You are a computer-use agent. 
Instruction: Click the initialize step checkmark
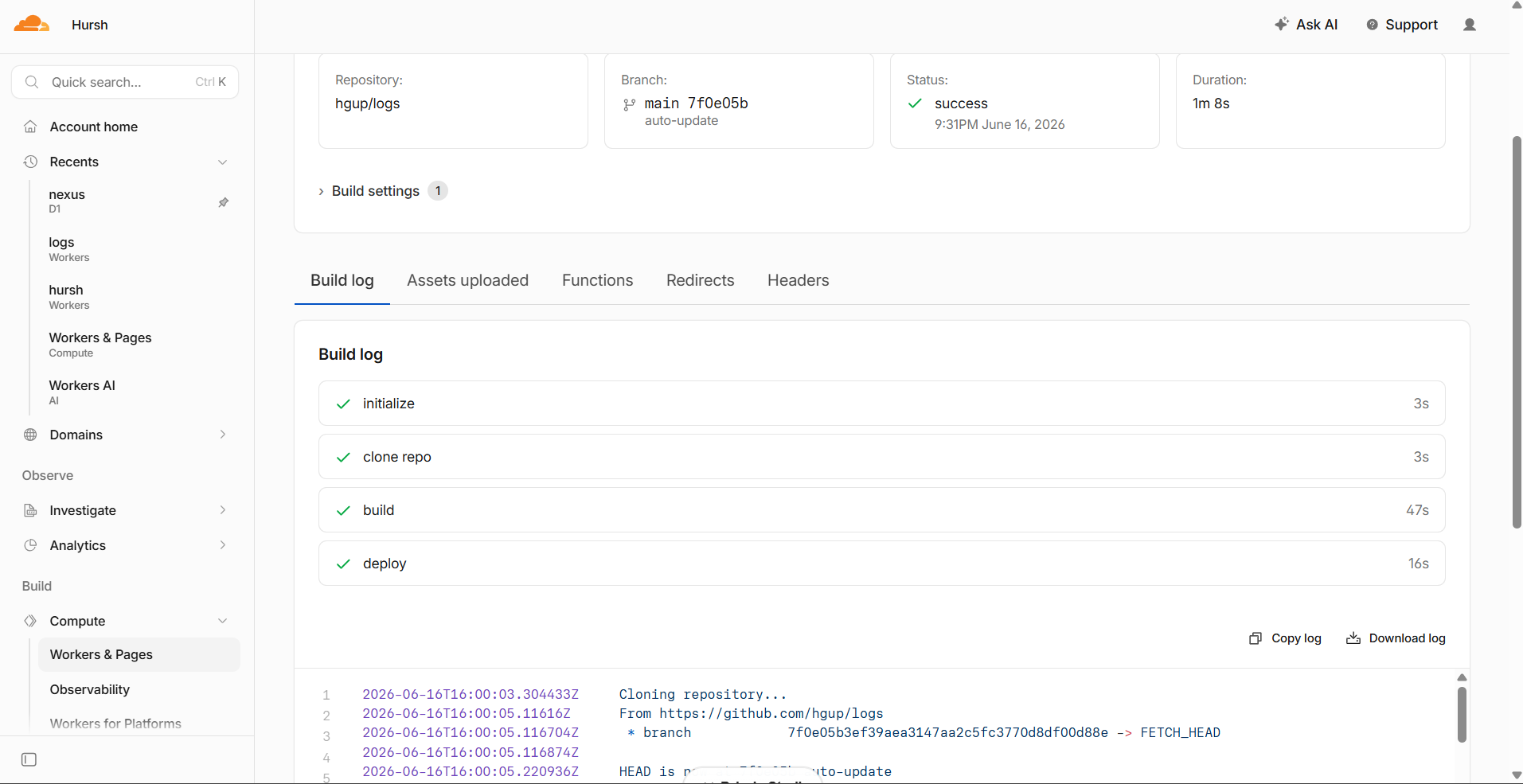tap(343, 404)
